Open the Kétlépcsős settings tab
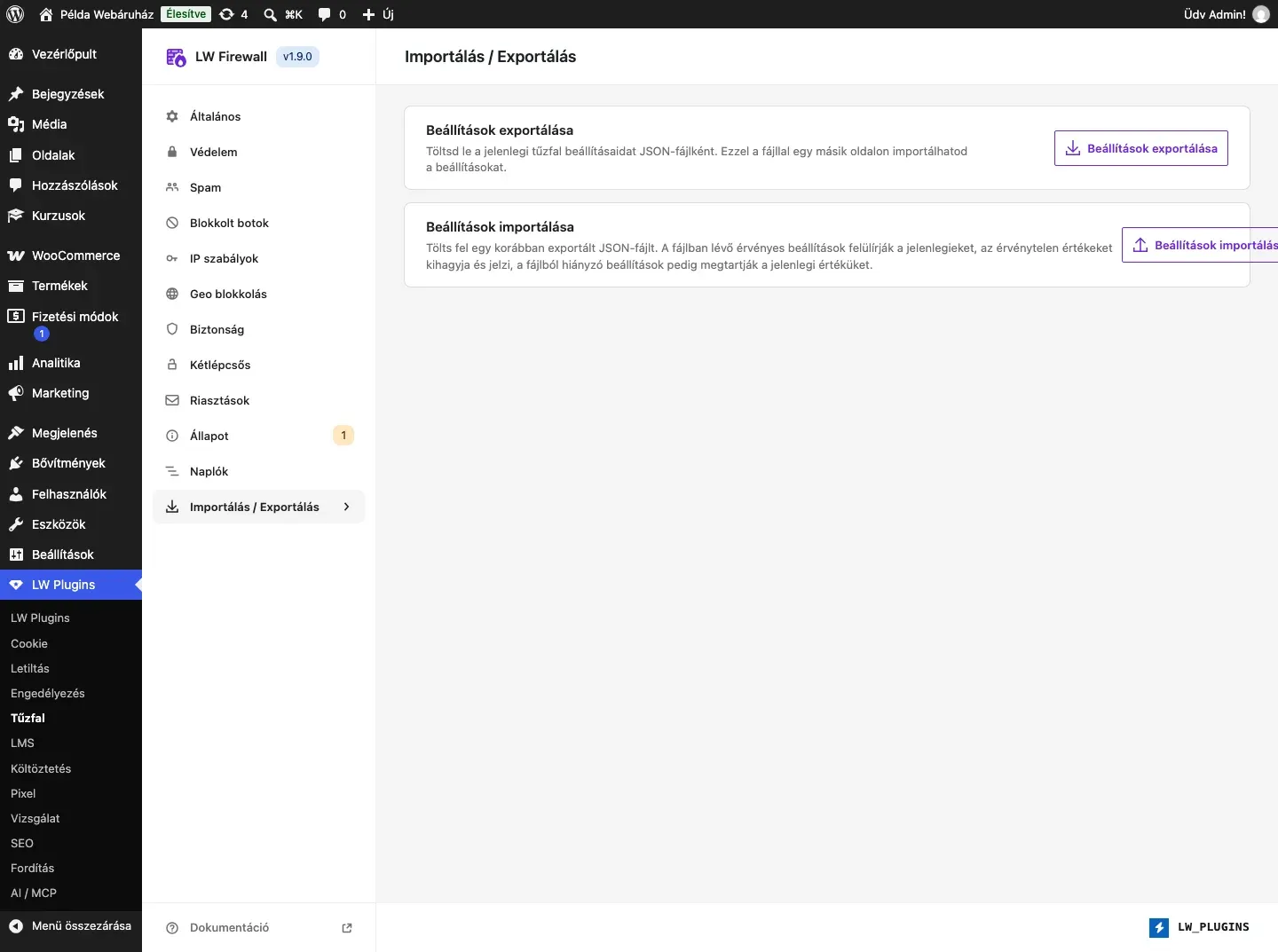 point(259,365)
